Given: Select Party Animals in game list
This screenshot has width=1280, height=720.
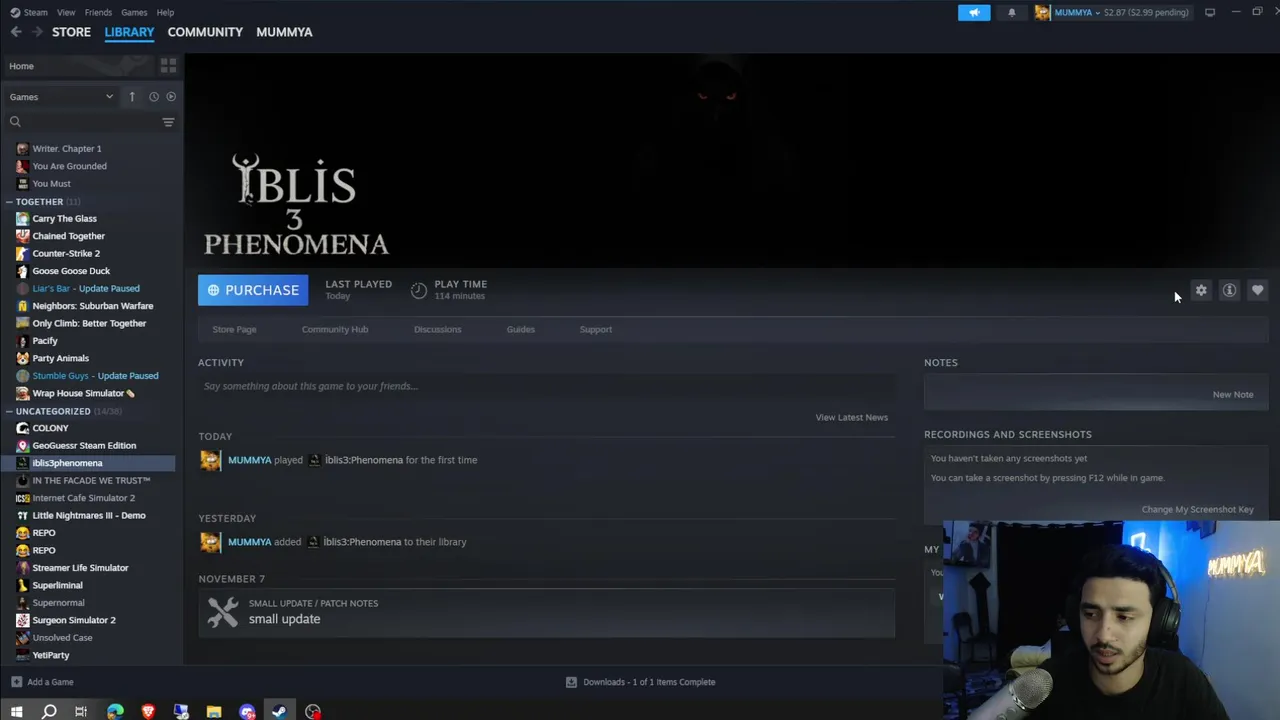Looking at the screenshot, I should point(60,358).
